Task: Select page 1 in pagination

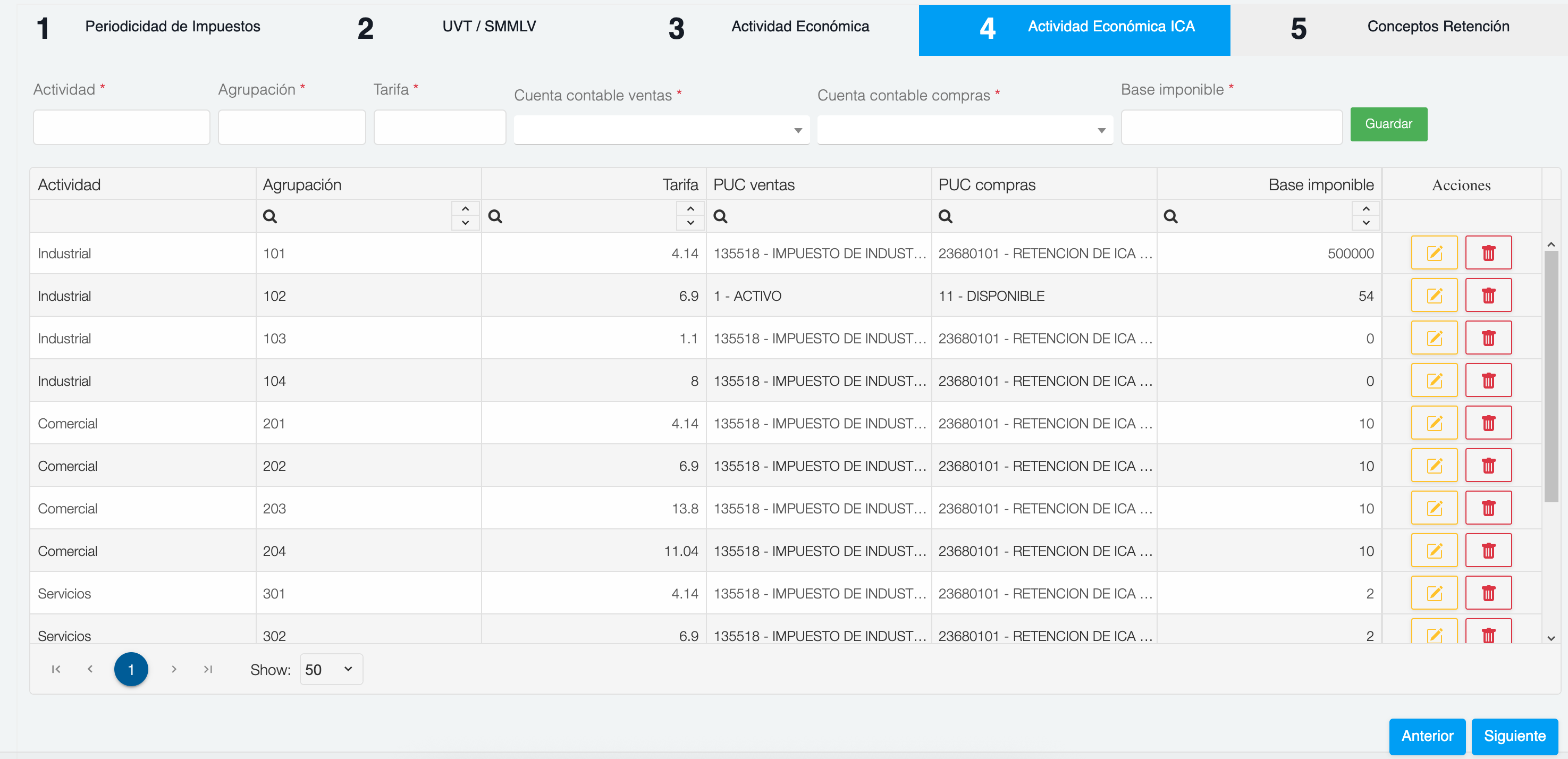Action: tap(131, 669)
